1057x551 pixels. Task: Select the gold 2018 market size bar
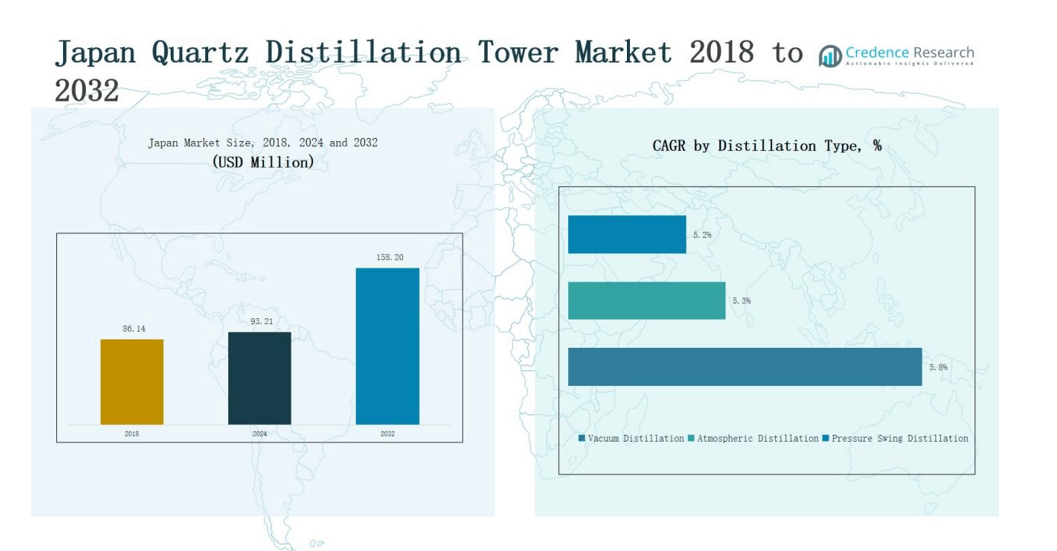tap(132, 382)
